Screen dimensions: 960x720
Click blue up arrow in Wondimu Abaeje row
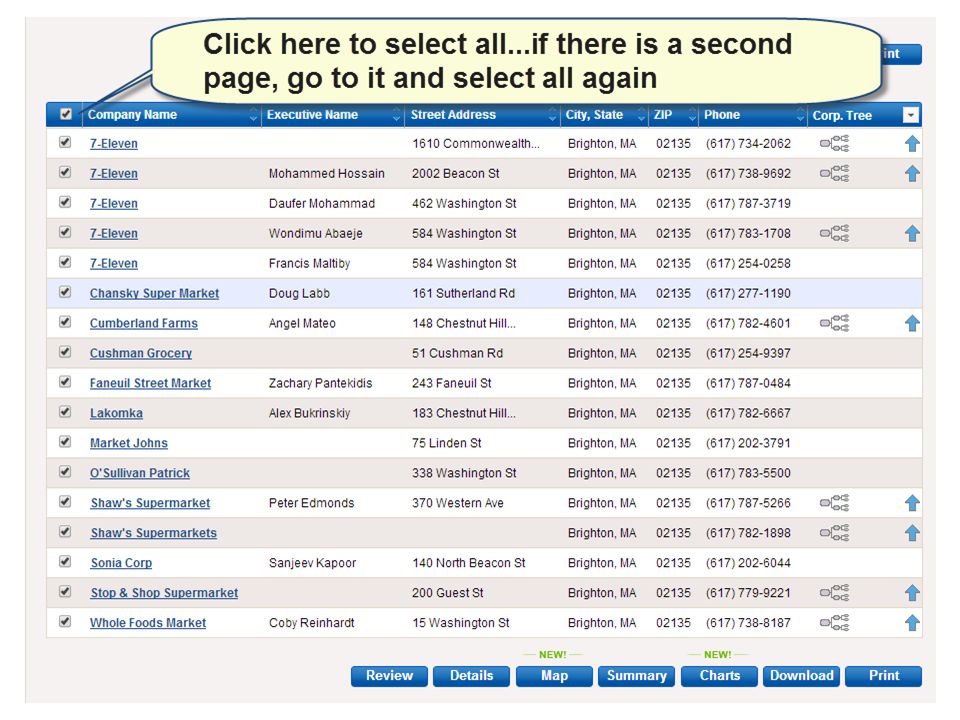912,233
